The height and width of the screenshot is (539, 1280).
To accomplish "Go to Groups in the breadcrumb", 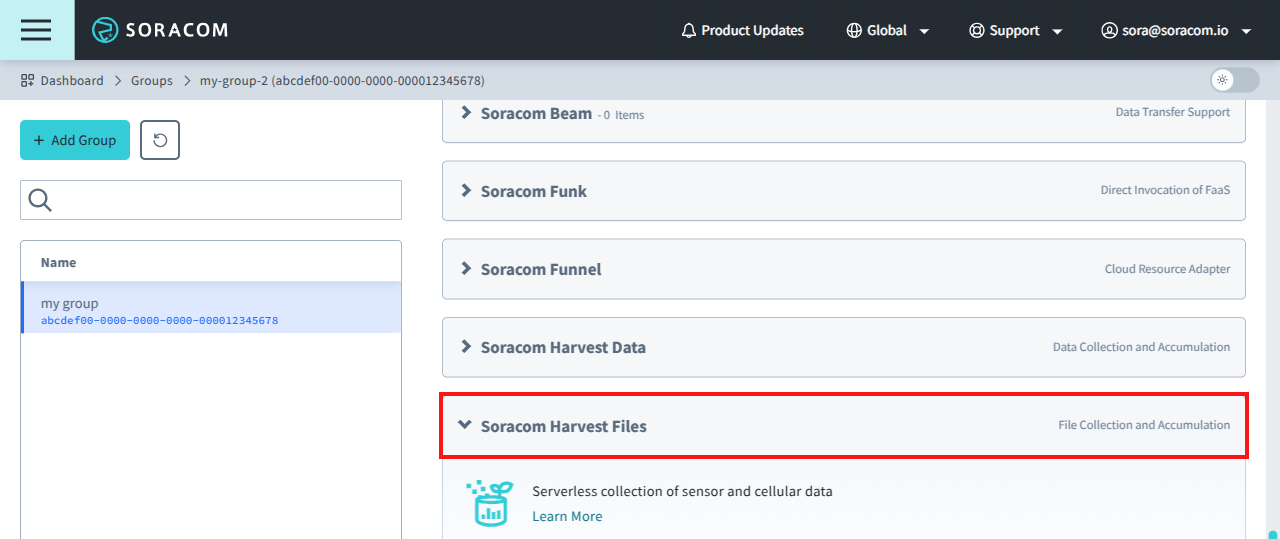I will click(152, 80).
